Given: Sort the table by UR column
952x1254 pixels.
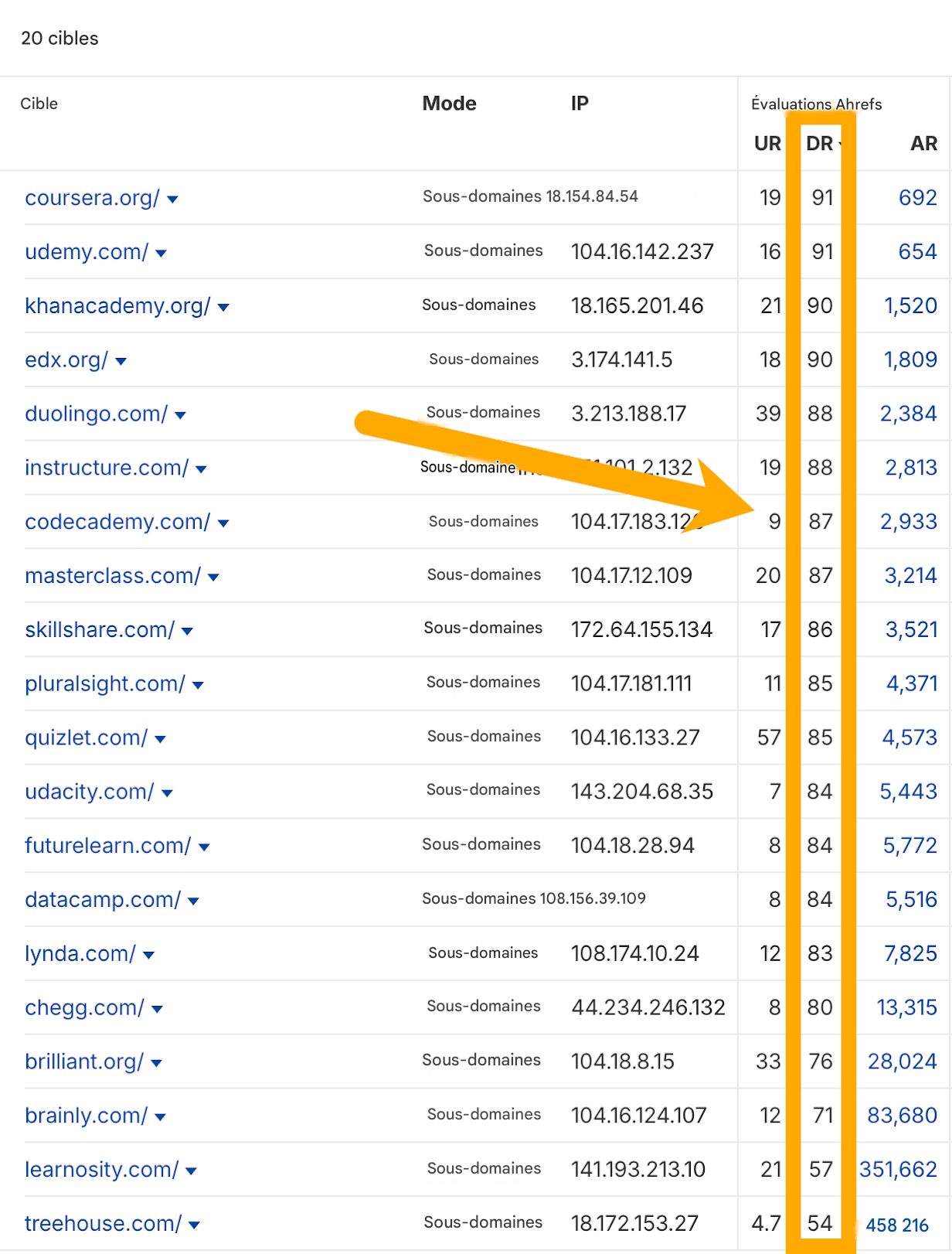Looking at the screenshot, I should (x=767, y=144).
